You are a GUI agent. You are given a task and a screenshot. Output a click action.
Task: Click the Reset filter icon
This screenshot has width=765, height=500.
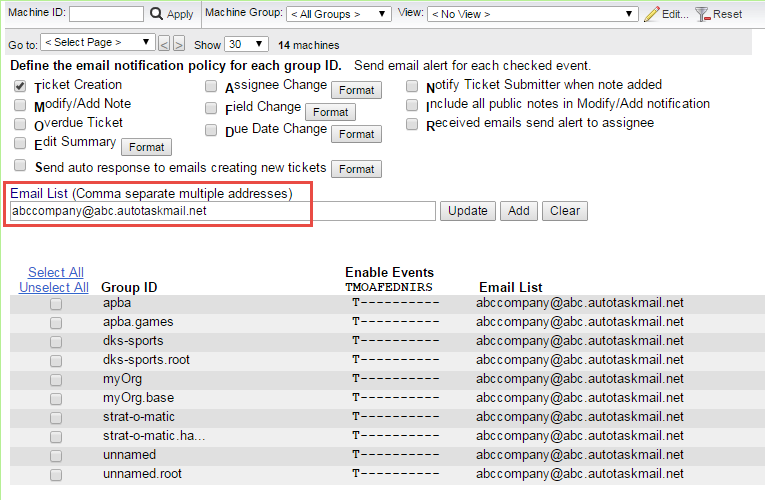[702, 14]
